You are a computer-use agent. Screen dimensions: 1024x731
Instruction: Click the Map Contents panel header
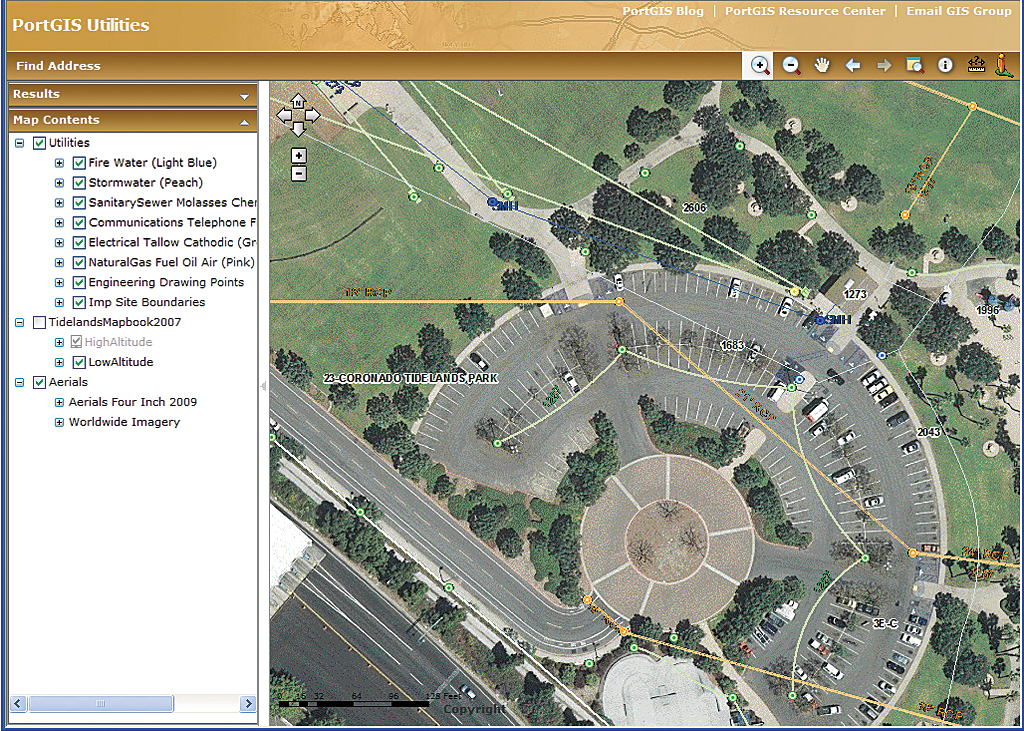coord(133,121)
